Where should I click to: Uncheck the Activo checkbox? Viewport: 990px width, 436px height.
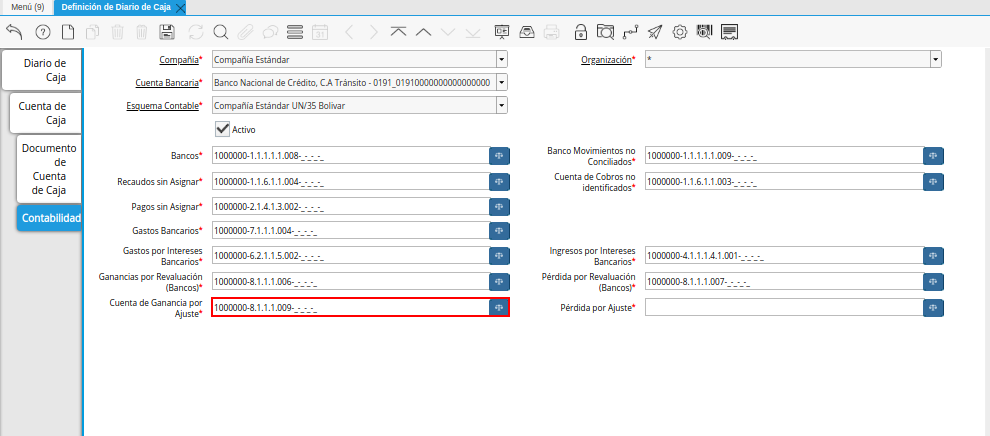[x=222, y=129]
